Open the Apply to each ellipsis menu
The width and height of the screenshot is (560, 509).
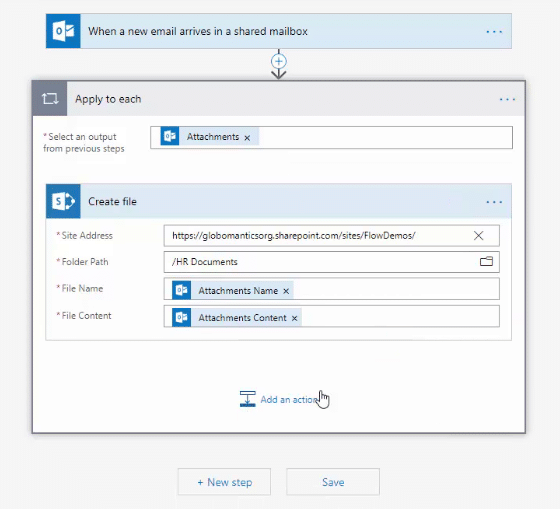point(507,99)
